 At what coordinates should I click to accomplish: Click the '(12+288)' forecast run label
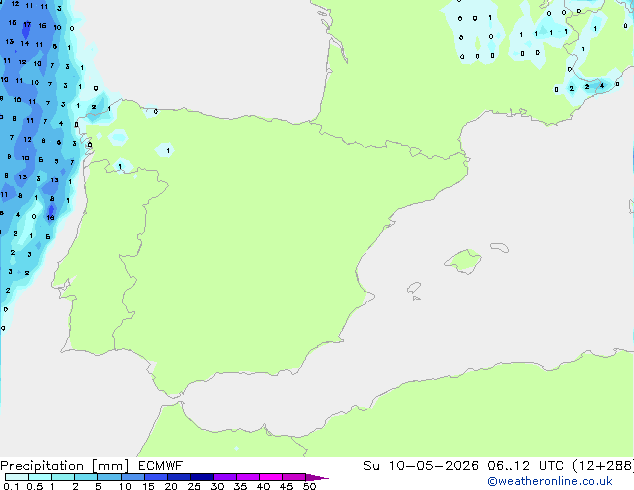tap(603, 466)
